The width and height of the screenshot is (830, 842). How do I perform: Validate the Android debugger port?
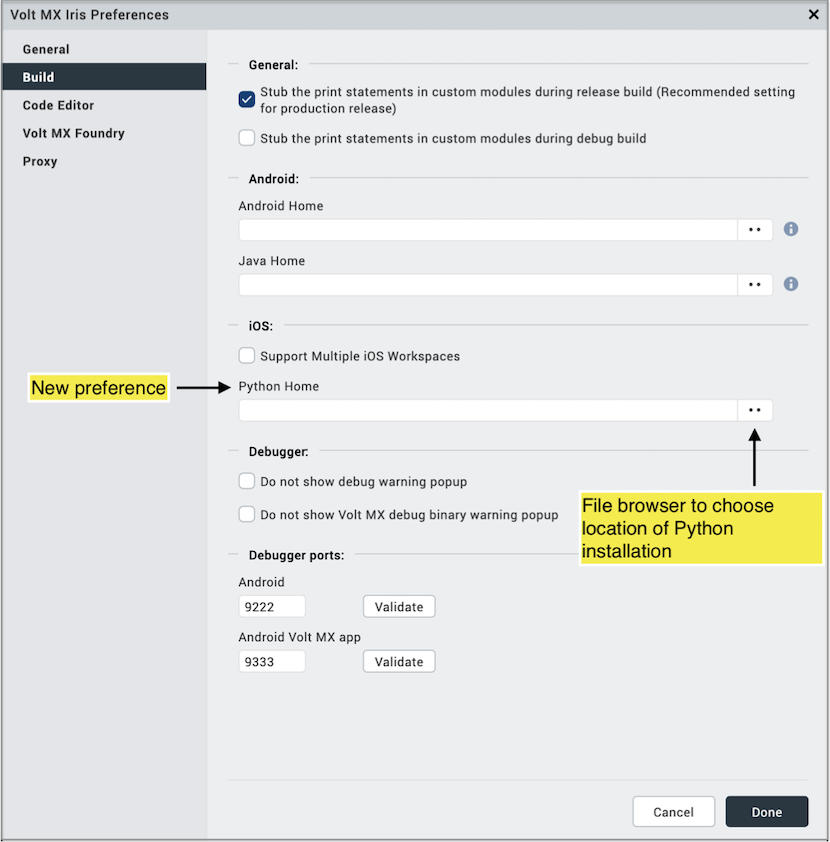[399, 607]
